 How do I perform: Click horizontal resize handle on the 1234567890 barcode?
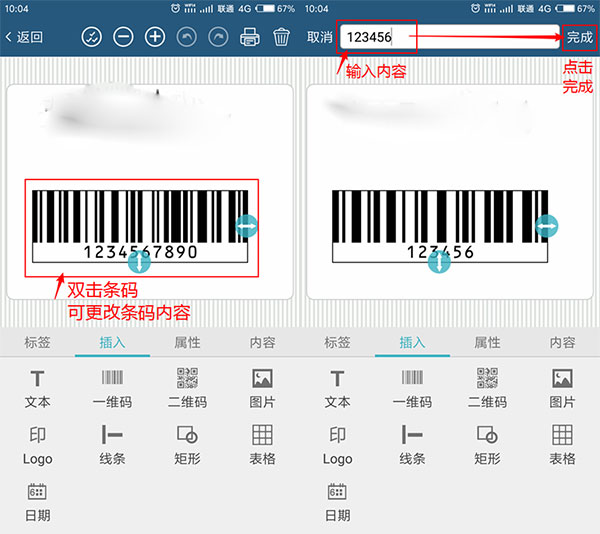(x=248, y=226)
